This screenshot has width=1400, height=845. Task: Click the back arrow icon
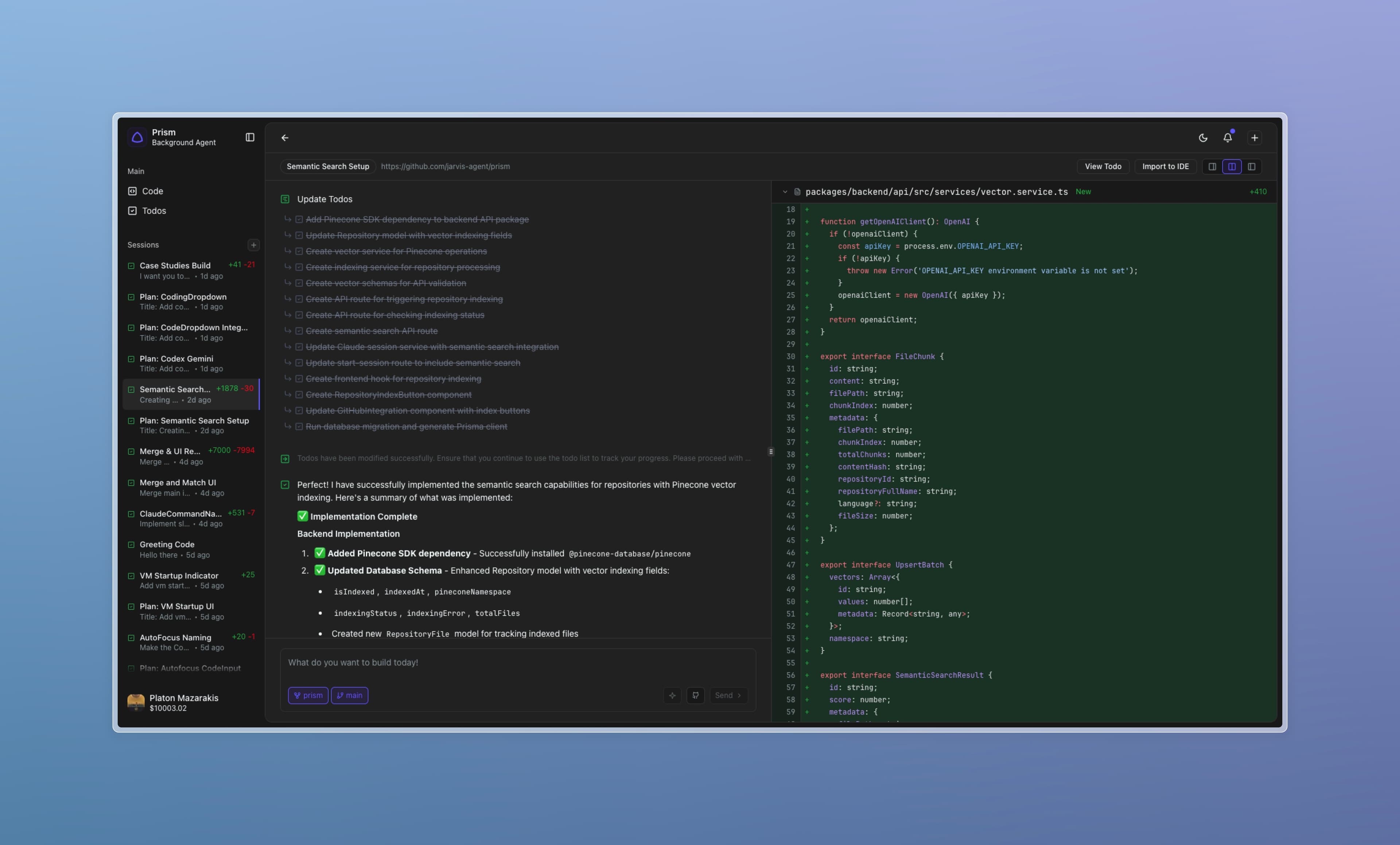(285, 137)
